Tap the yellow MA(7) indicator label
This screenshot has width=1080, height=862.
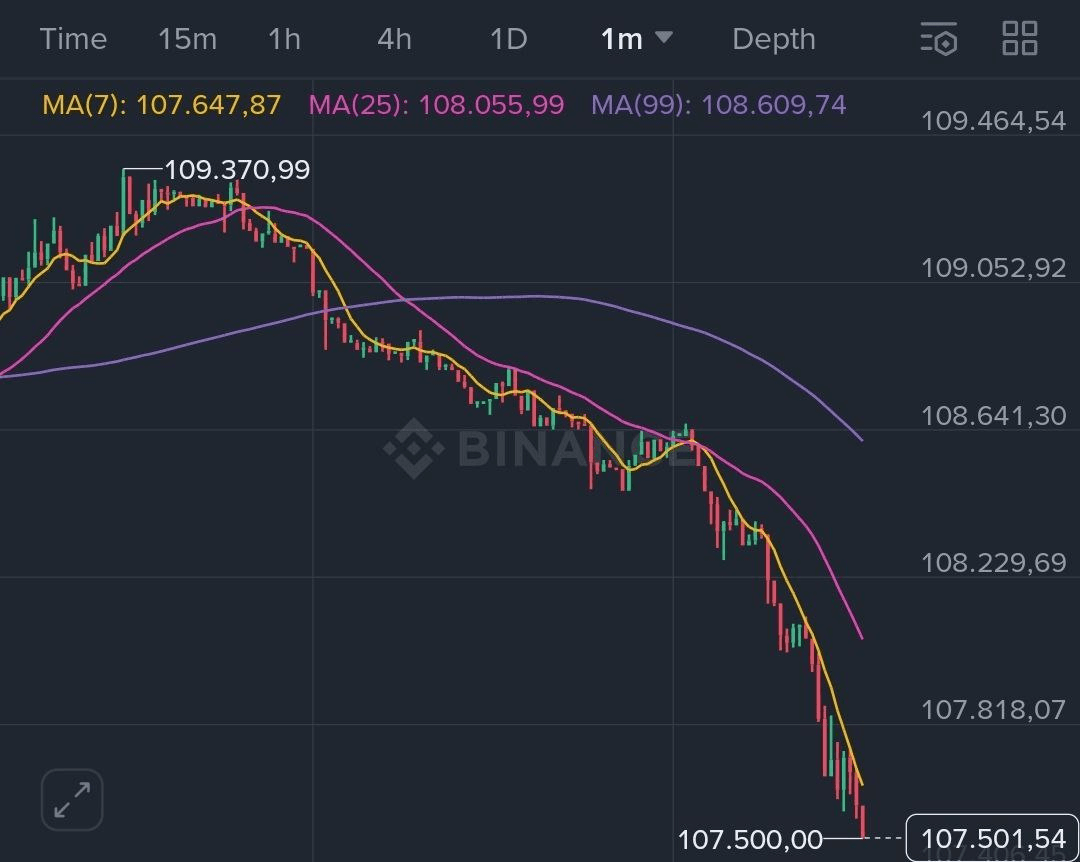coord(162,105)
